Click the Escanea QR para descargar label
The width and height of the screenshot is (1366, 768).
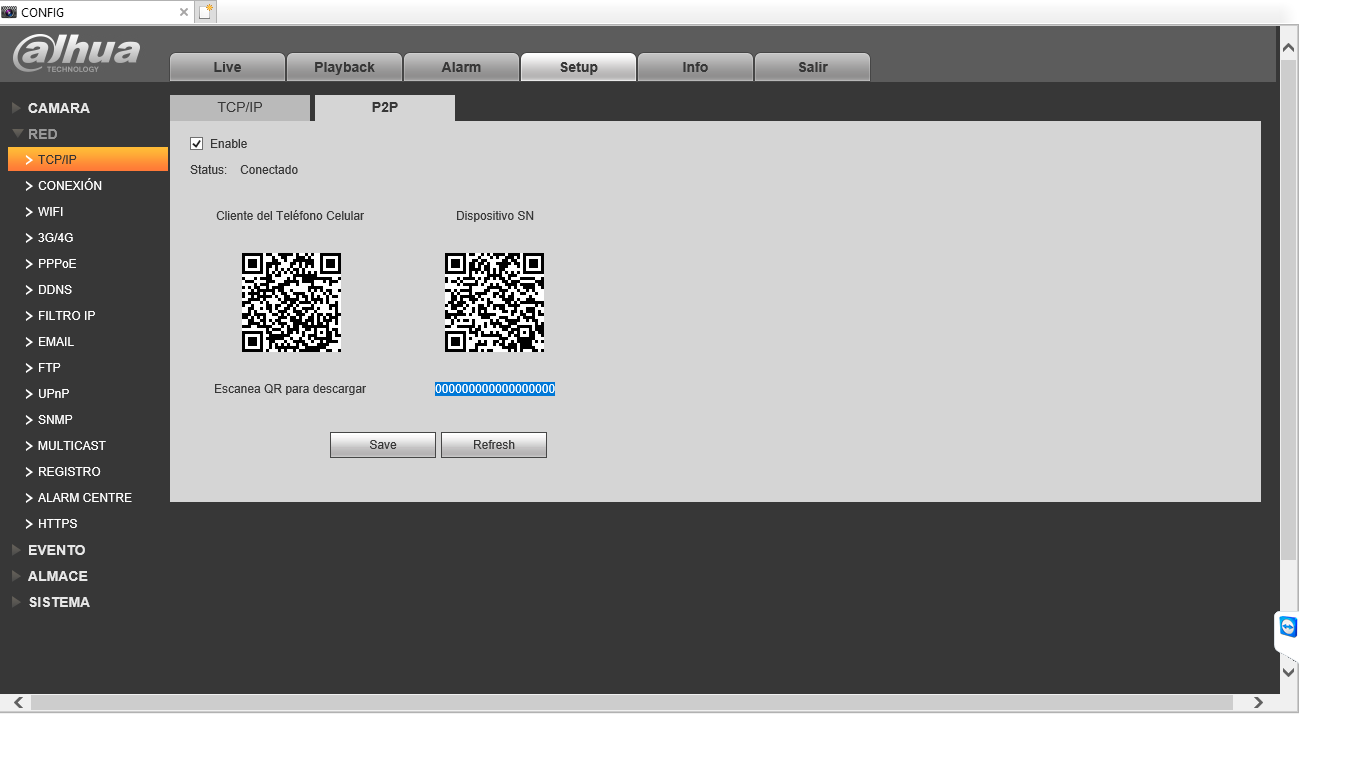[x=290, y=389]
